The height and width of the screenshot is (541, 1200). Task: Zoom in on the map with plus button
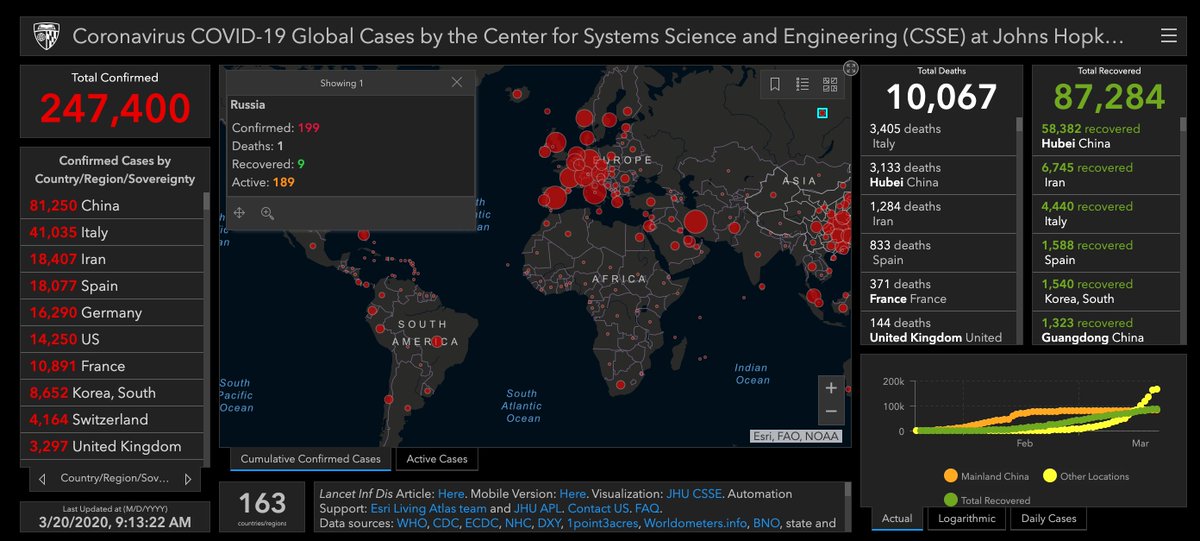tap(830, 388)
